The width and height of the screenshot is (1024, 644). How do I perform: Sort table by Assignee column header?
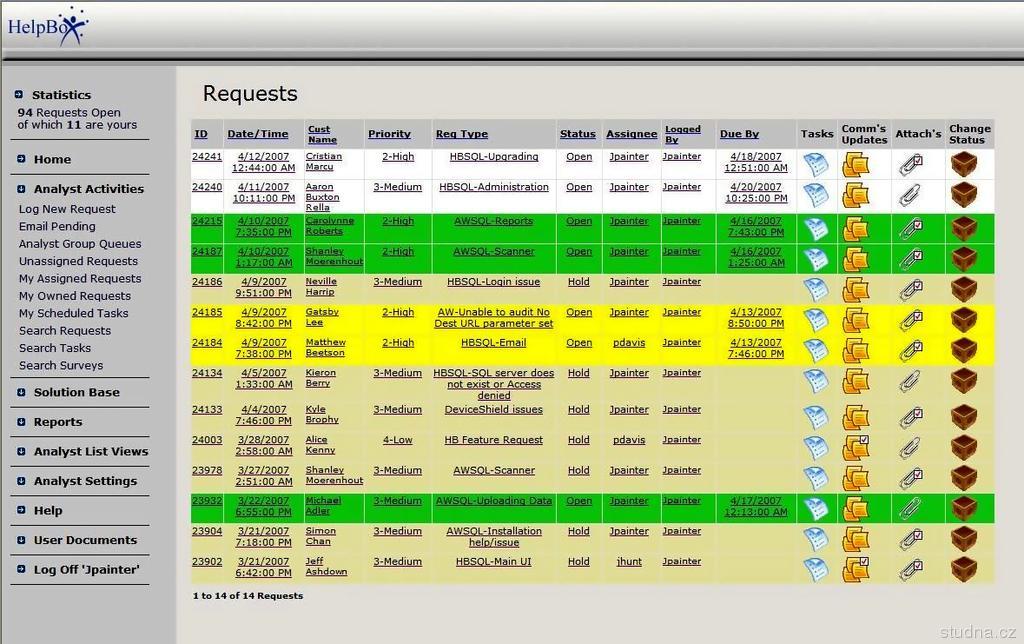632,134
